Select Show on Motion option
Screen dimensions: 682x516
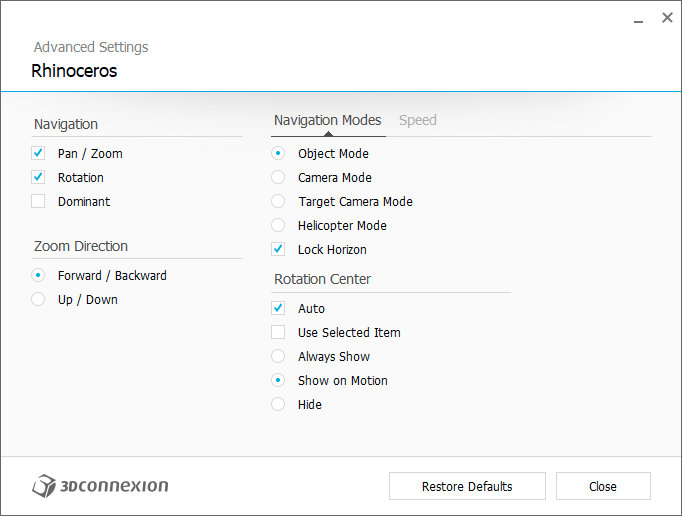(x=278, y=380)
